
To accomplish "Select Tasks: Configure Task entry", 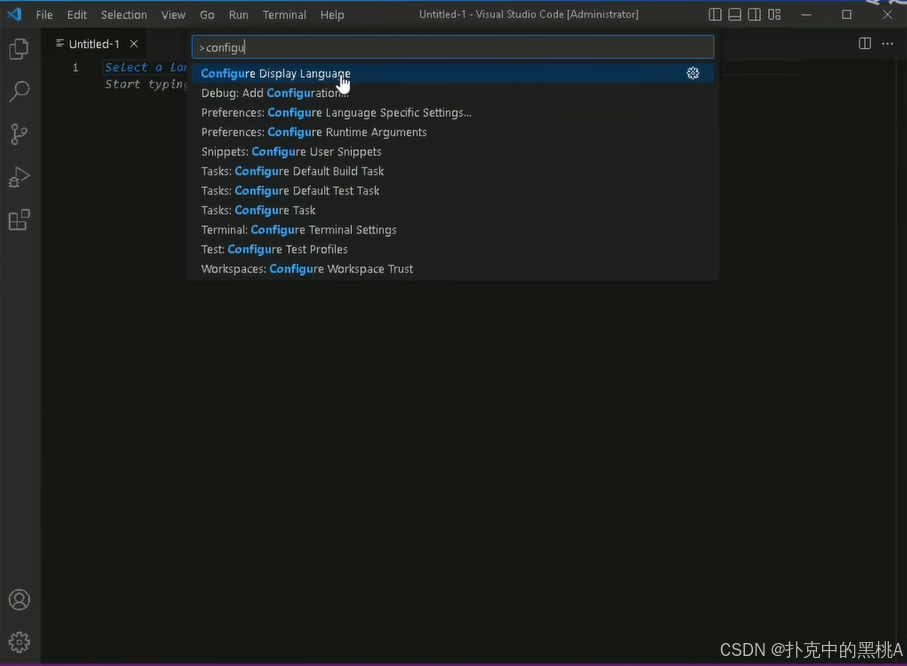I will (453, 211).
